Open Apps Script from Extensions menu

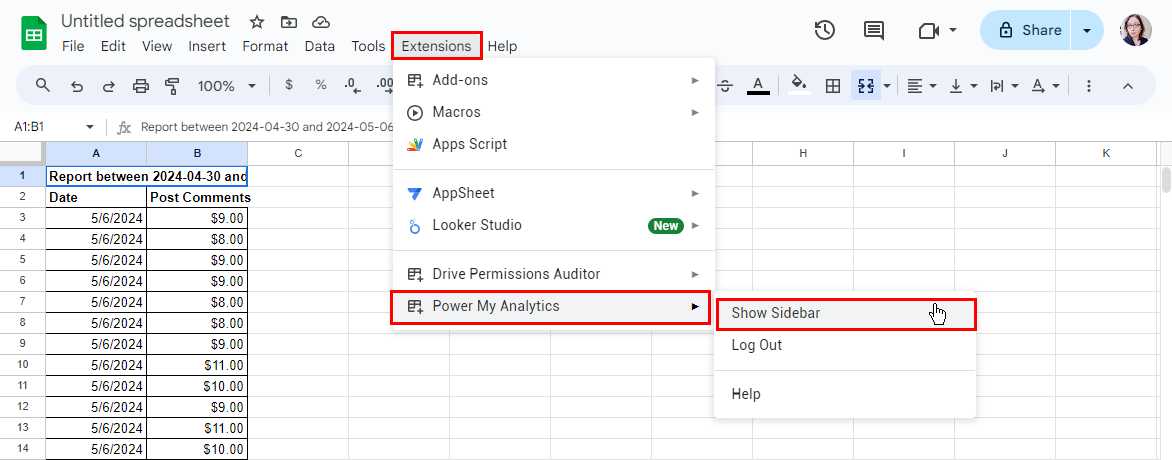click(x=469, y=144)
